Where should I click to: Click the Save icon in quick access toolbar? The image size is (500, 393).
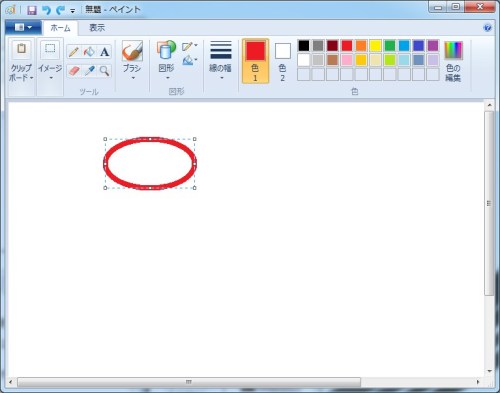[x=32, y=10]
